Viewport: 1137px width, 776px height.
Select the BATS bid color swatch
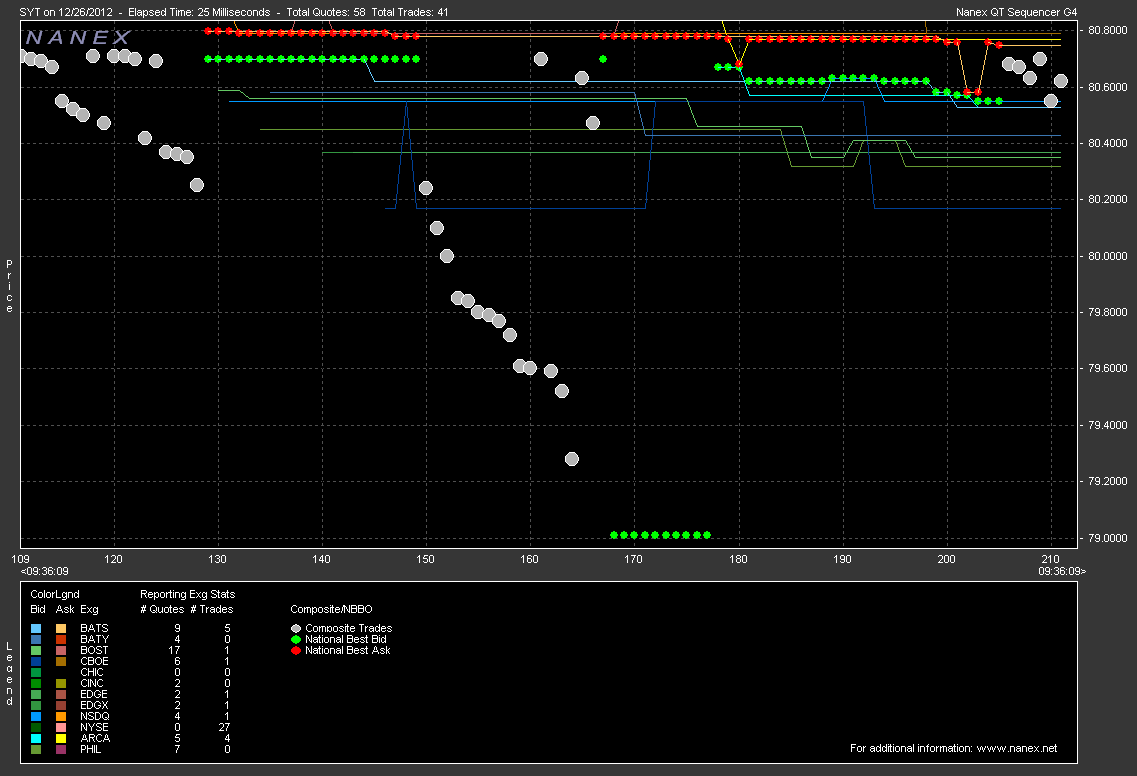click(36, 629)
